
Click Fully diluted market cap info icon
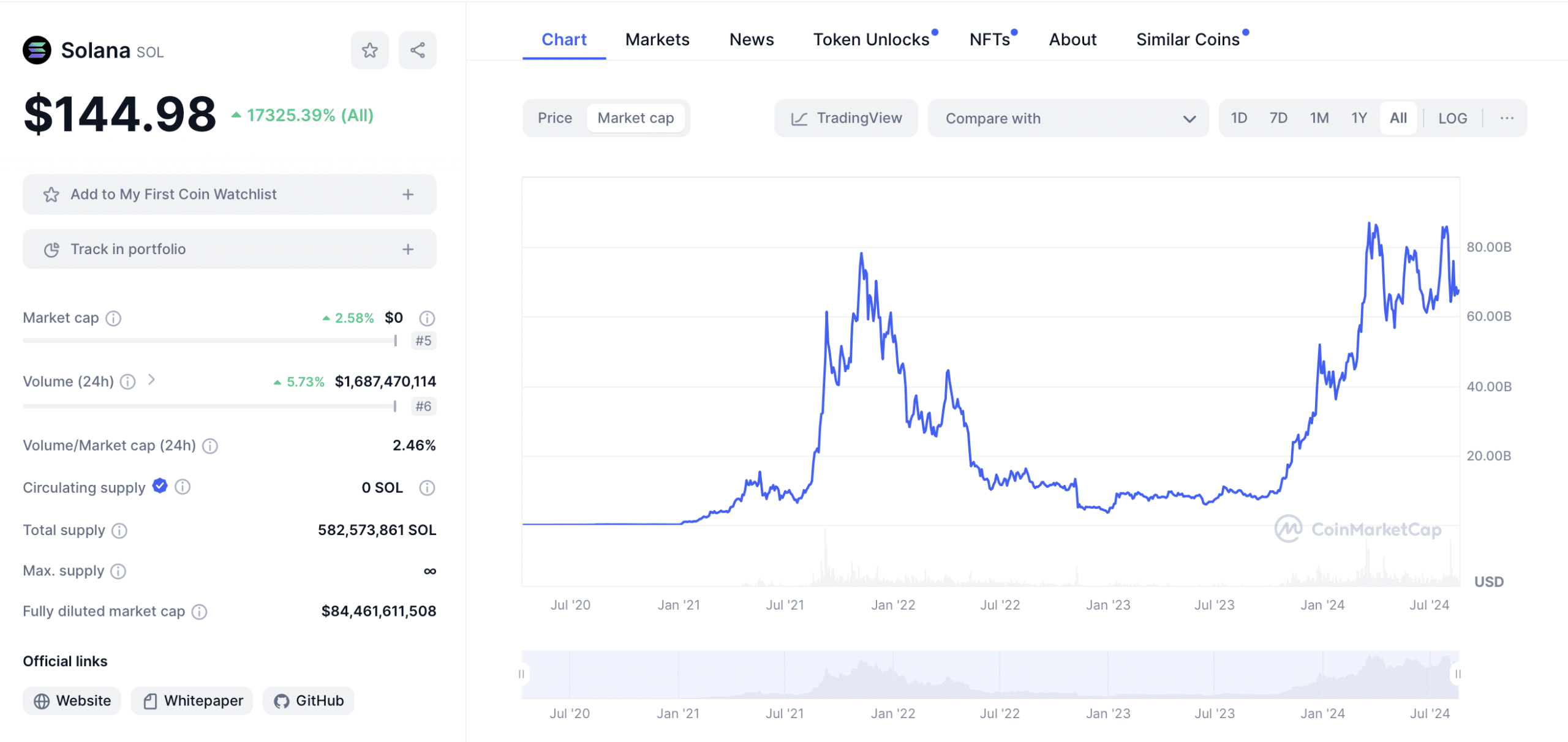(199, 612)
